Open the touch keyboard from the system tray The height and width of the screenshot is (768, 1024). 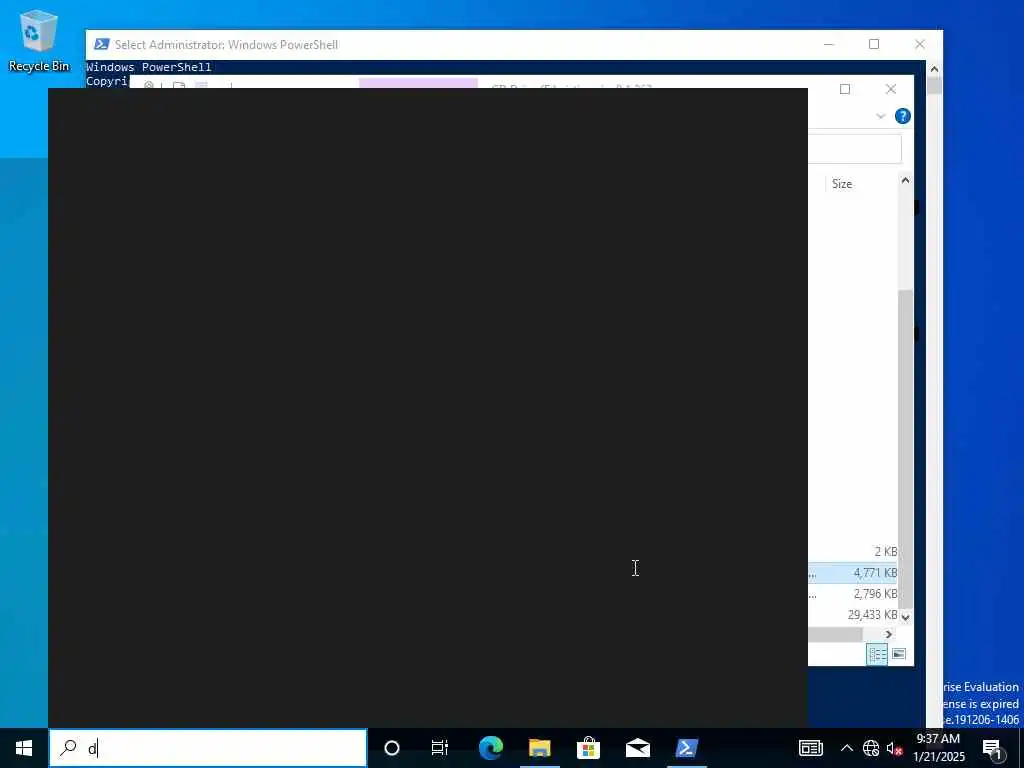pos(810,748)
